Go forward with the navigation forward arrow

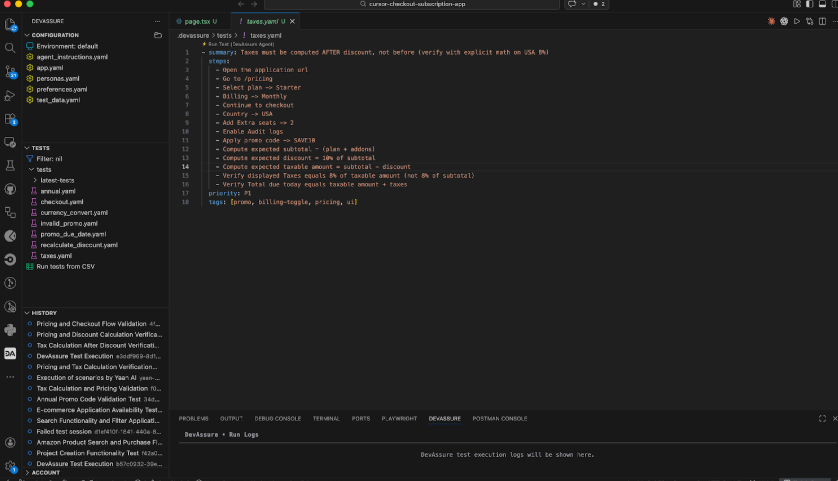(254, 4)
